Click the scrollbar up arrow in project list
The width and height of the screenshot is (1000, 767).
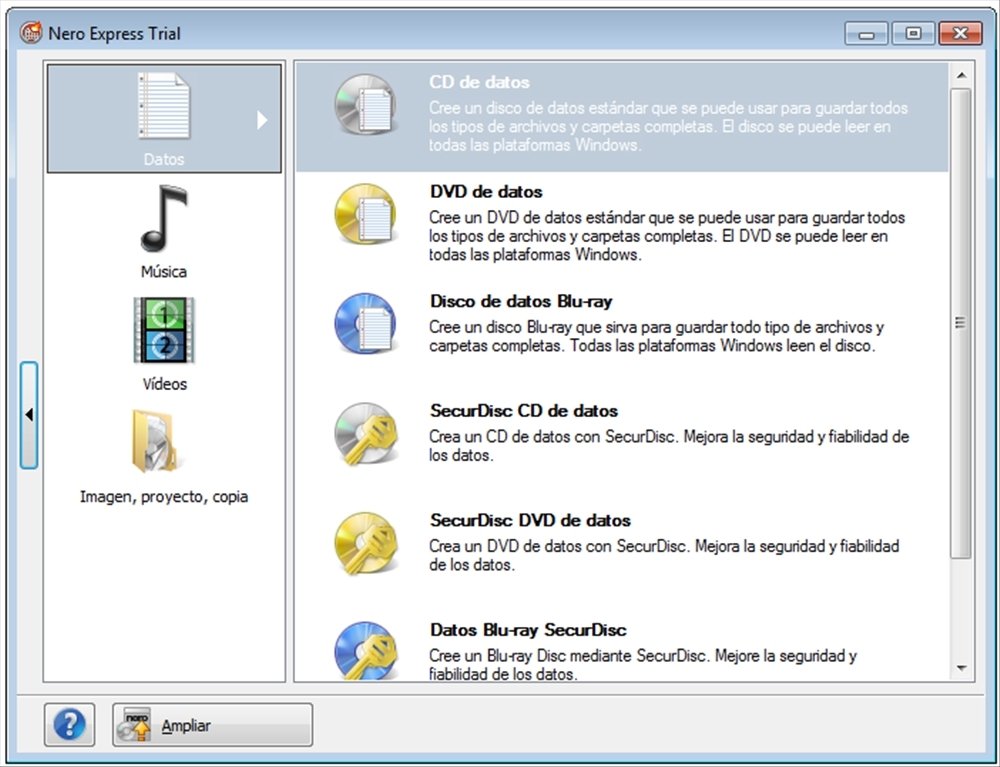962,76
